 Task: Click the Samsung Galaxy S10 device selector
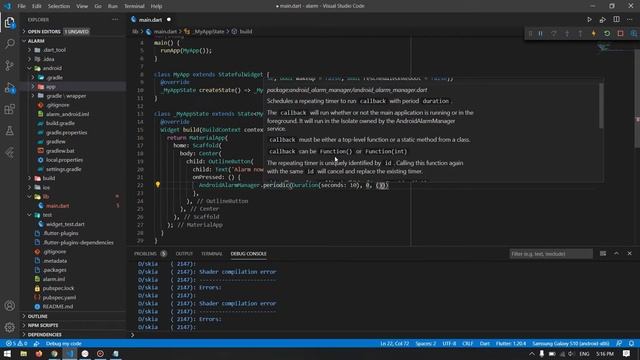[x=571, y=343]
